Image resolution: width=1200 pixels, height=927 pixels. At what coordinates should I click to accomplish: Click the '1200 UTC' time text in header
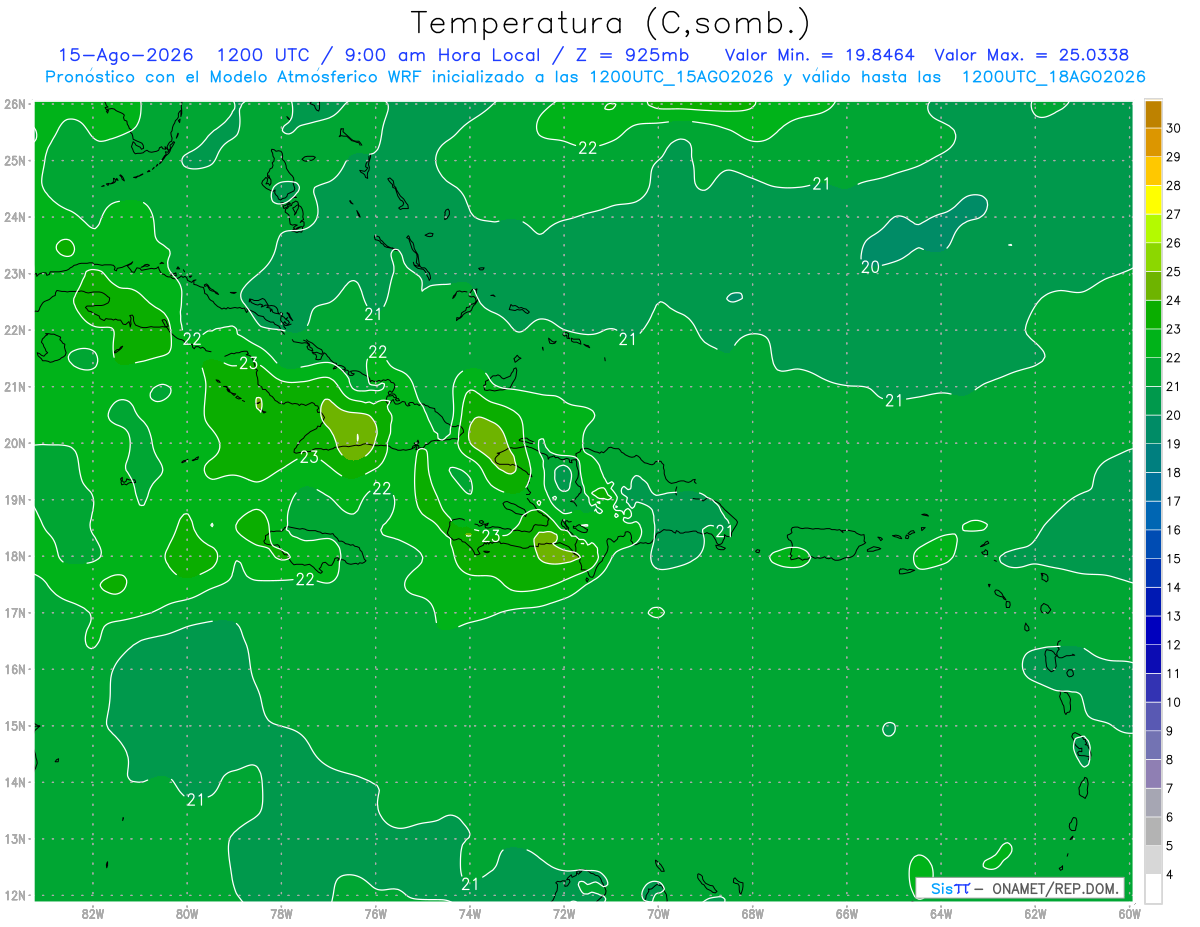pos(265,55)
